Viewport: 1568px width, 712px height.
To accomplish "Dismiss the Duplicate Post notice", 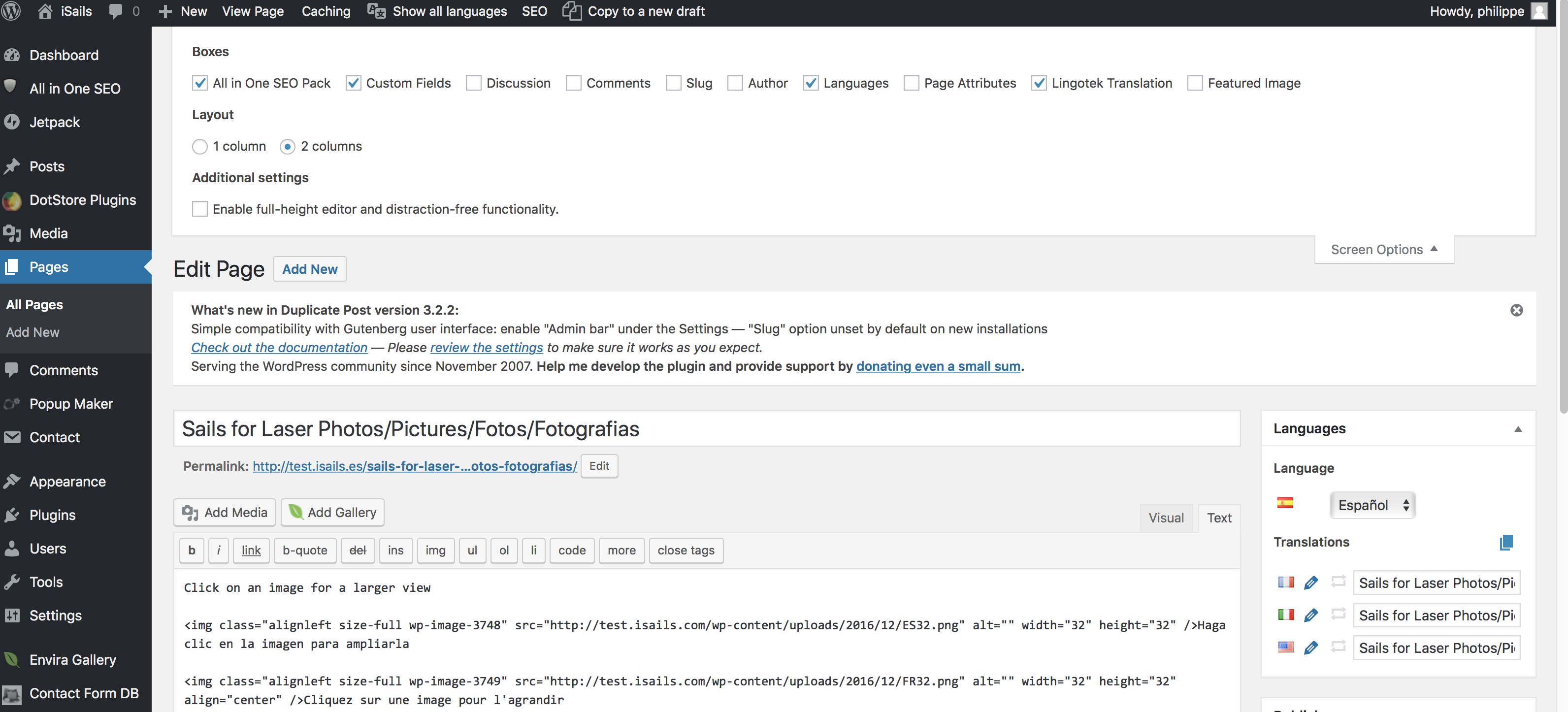I will pyautogui.click(x=1516, y=310).
